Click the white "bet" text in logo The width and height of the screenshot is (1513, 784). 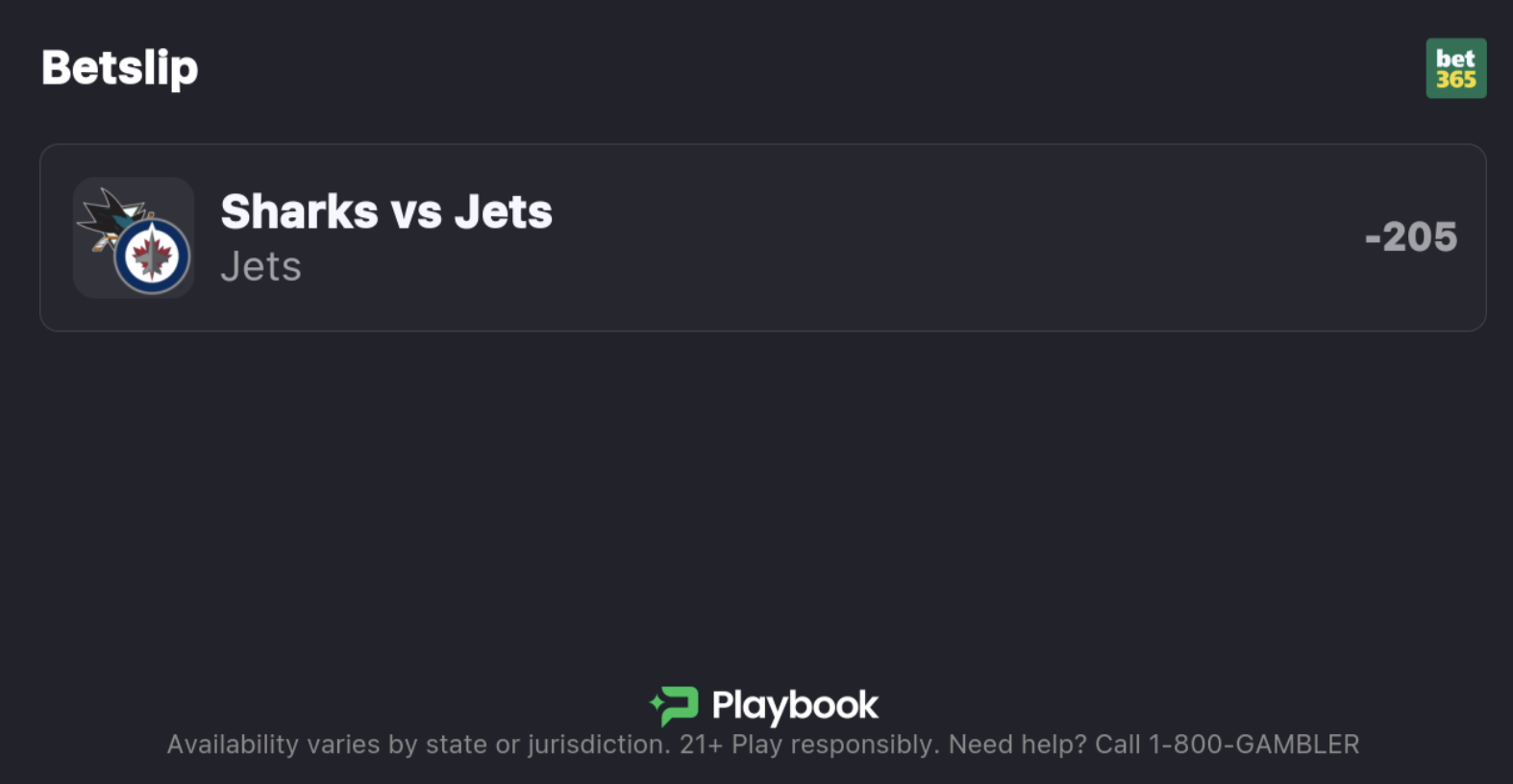point(1455,58)
